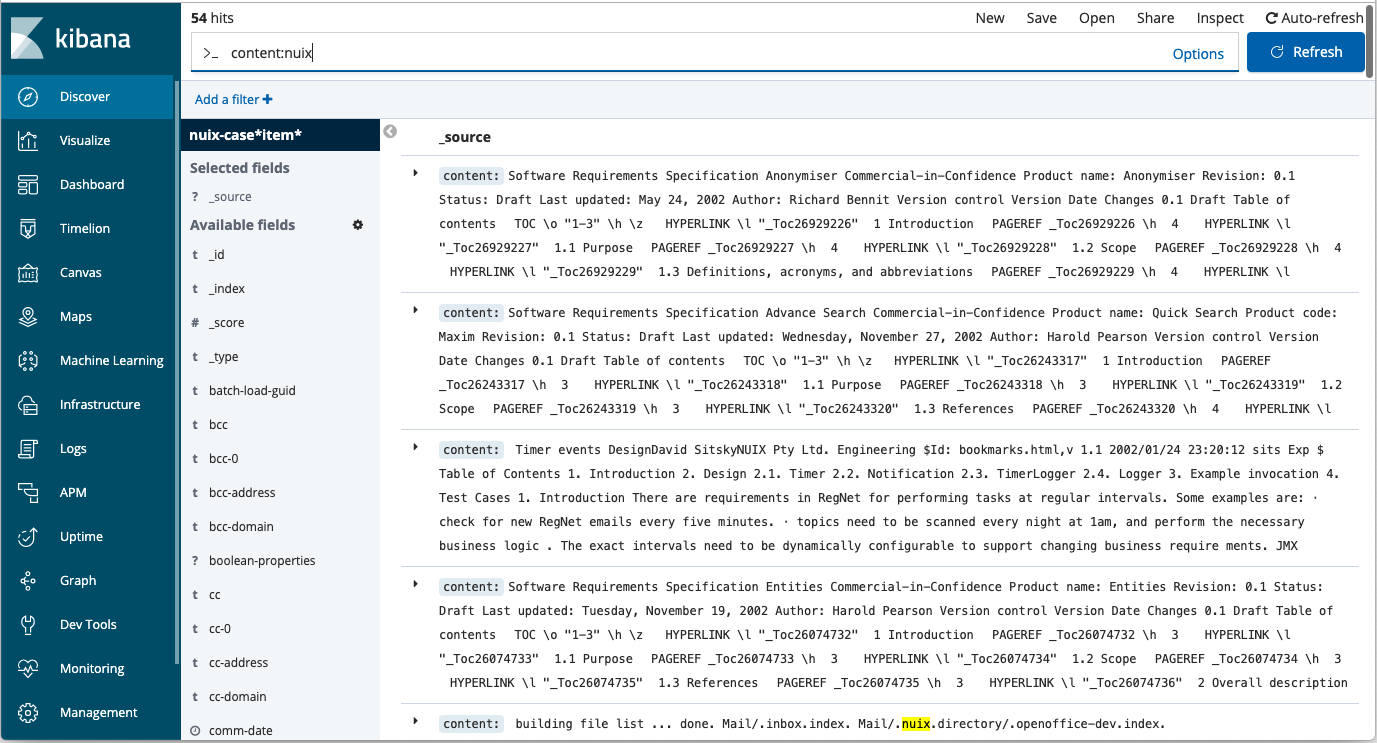Open the Inspect menu
This screenshot has height=743, width=1377.
(x=1220, y=18)
